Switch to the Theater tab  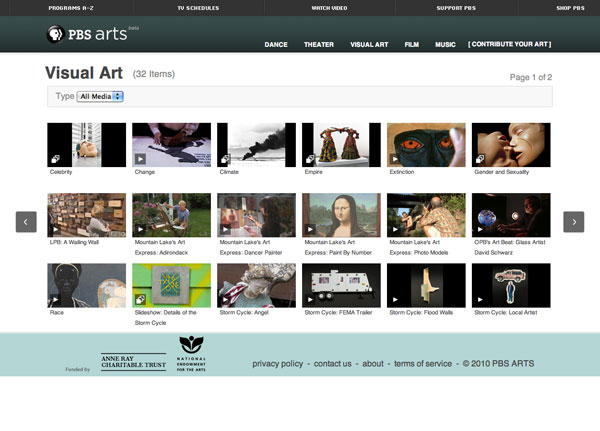tap(319, 45)
